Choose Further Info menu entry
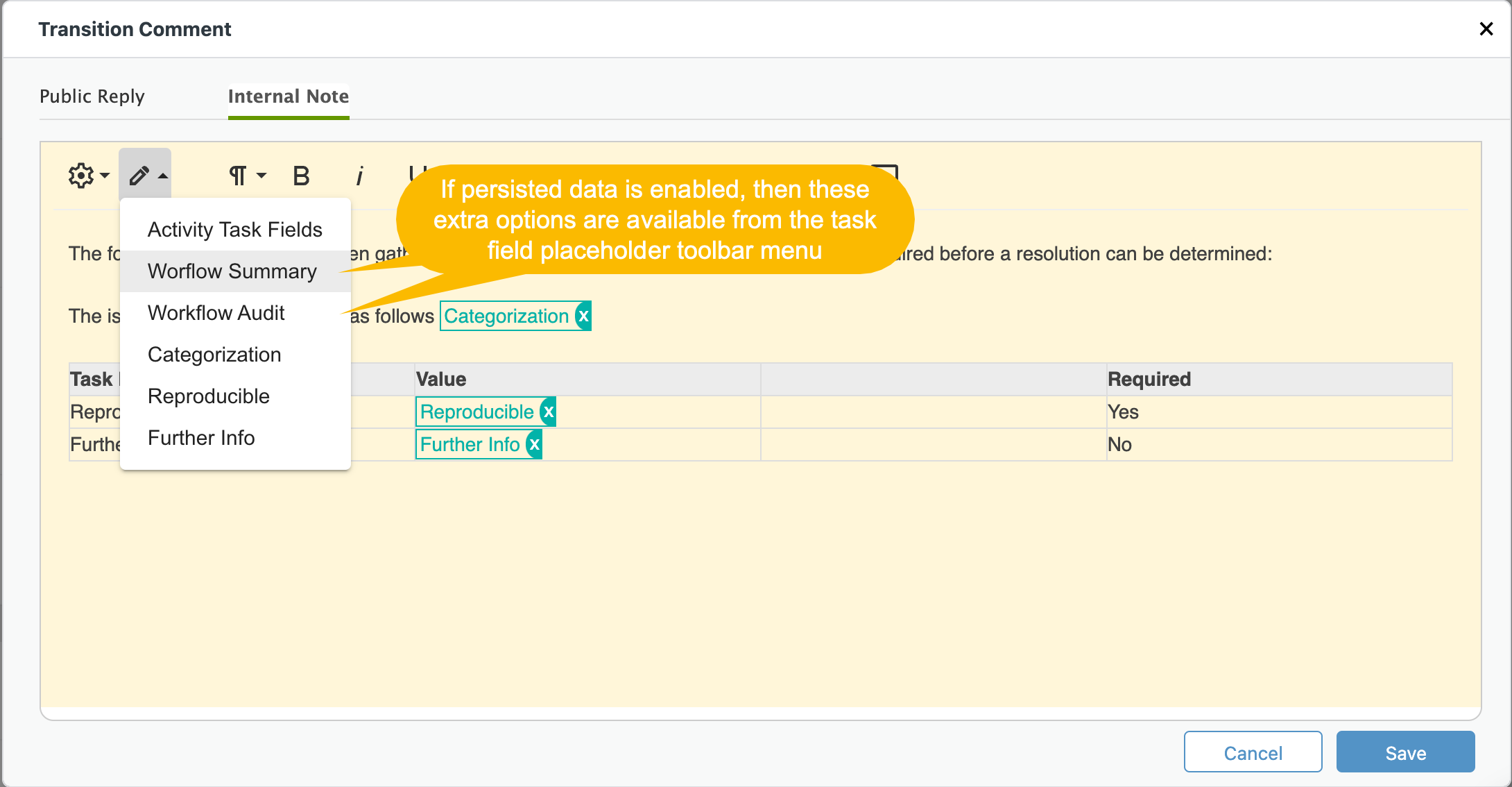 coord(235,438)
